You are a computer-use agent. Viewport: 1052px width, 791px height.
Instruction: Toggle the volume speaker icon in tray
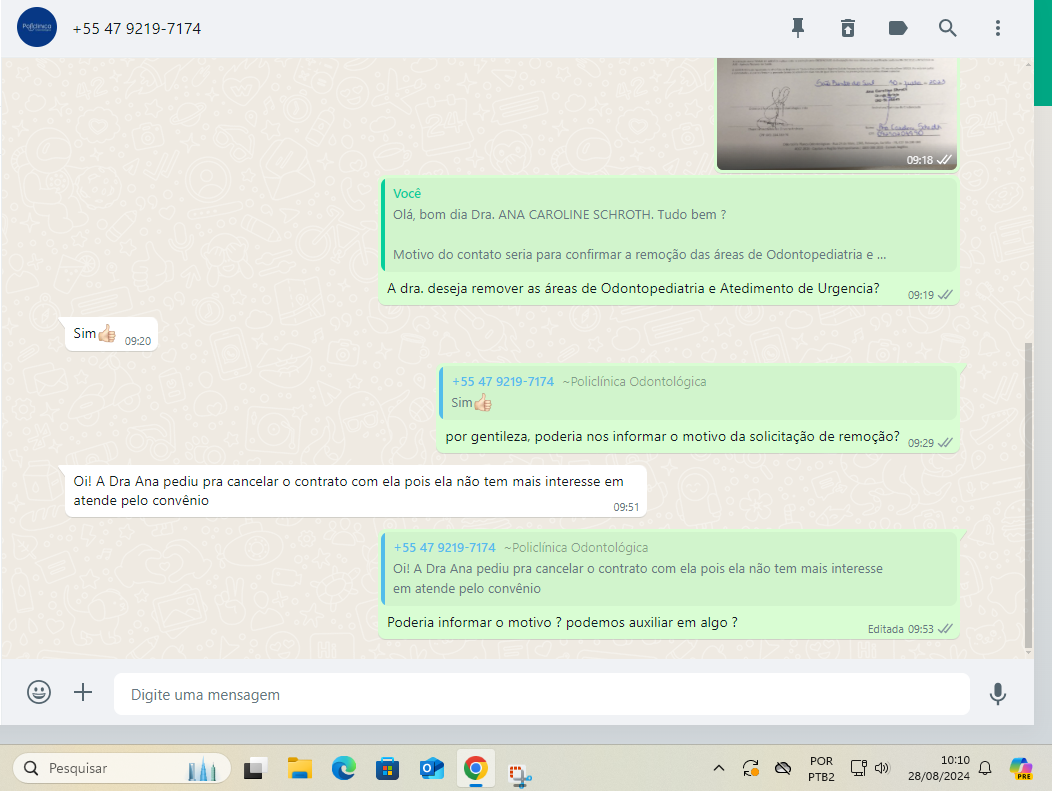click(x=882, y=768)
